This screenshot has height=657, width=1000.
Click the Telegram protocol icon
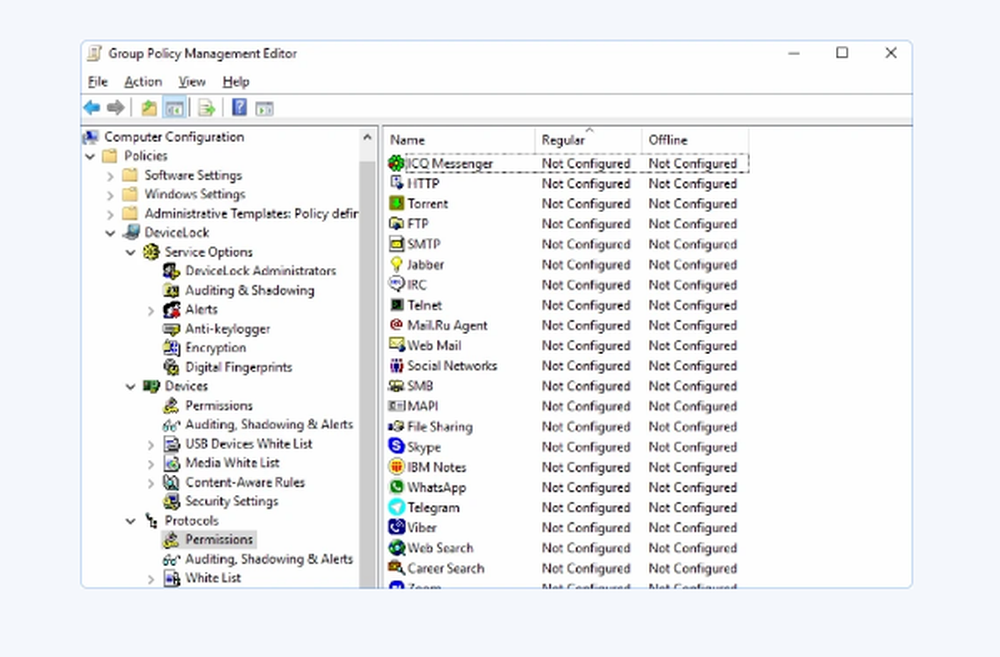(x=397, y=507)
